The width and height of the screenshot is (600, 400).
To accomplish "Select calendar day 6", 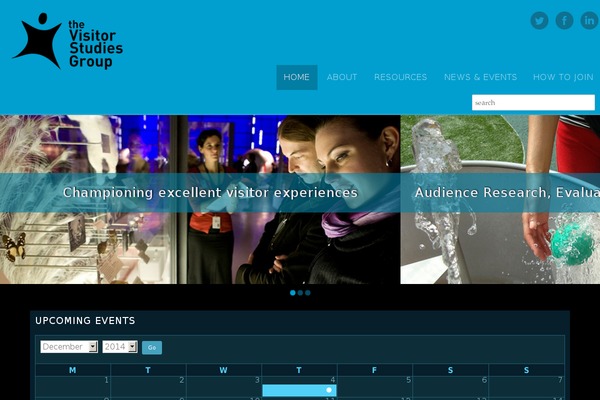I will [484, 380].
